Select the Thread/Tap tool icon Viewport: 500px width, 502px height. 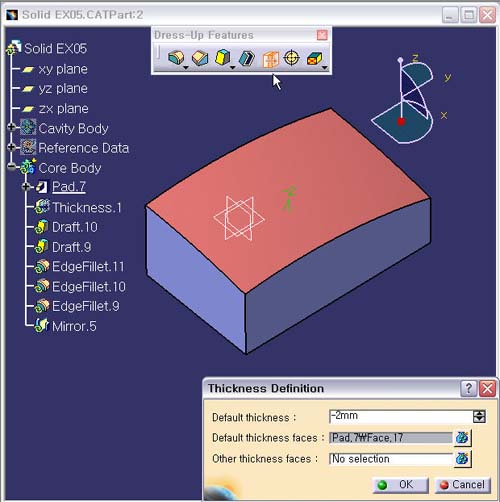coord(292,58)
